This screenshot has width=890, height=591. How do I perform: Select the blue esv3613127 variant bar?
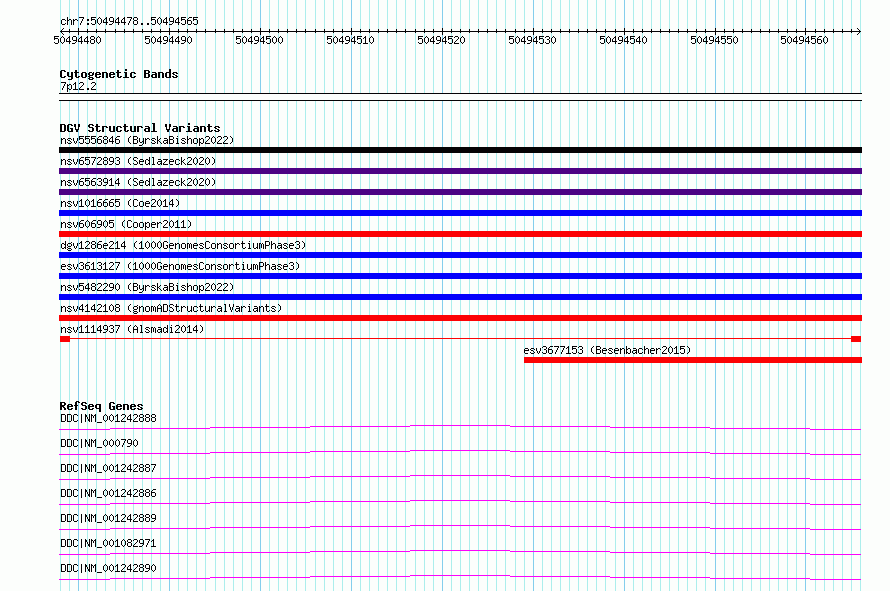coord(460,276)
